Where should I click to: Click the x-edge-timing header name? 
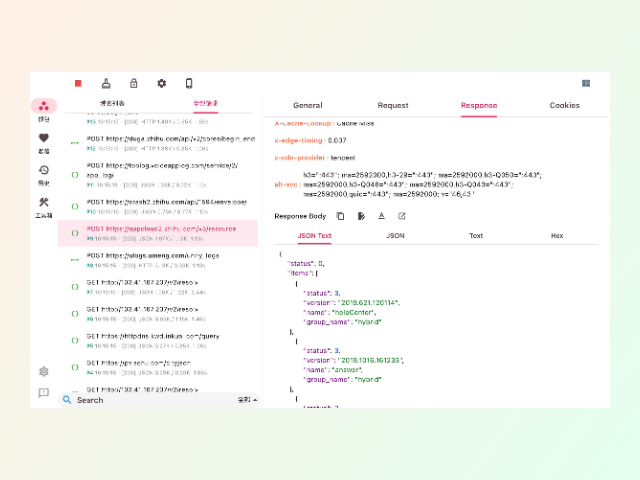[300, 140]
